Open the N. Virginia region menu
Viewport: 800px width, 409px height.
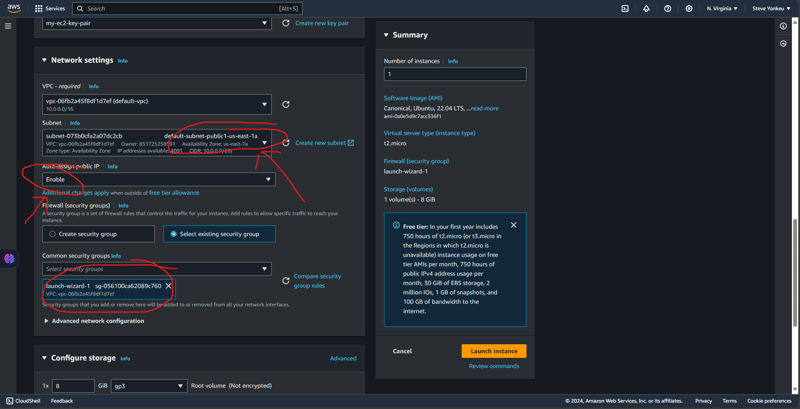click(722, 9)
